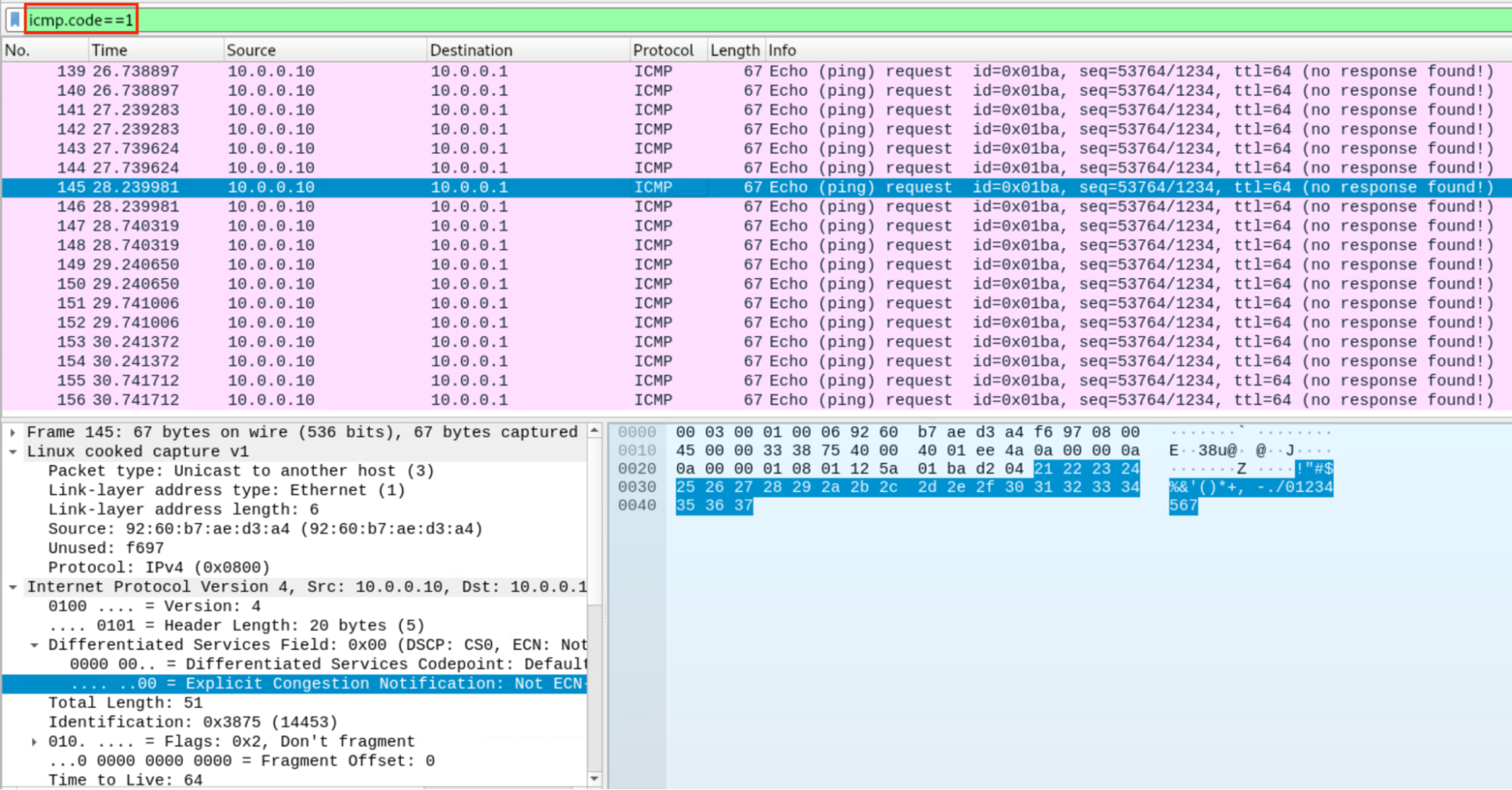This screenshot has height=790, width=1512.
Task: Sort packets by the Length column
Action: tap(734, 50)
